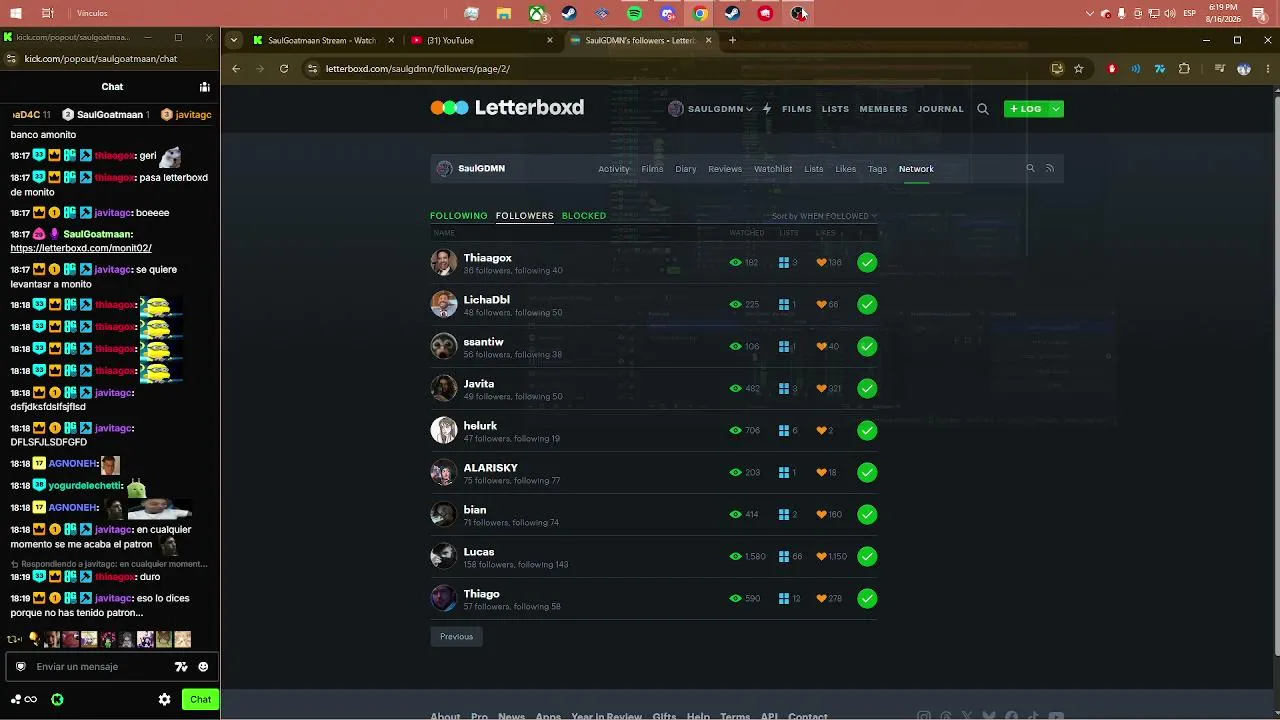Open the Help footer link
This screenshot has width=1280, height=720.
698,716
